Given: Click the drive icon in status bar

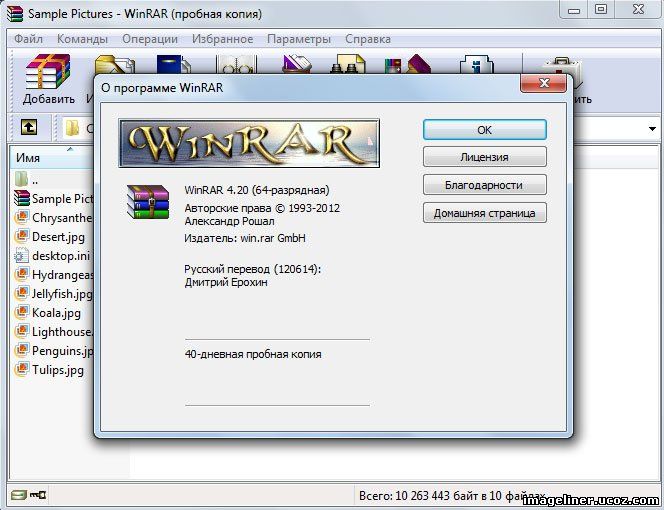Looking at the screenshot, I should [18, 495].
